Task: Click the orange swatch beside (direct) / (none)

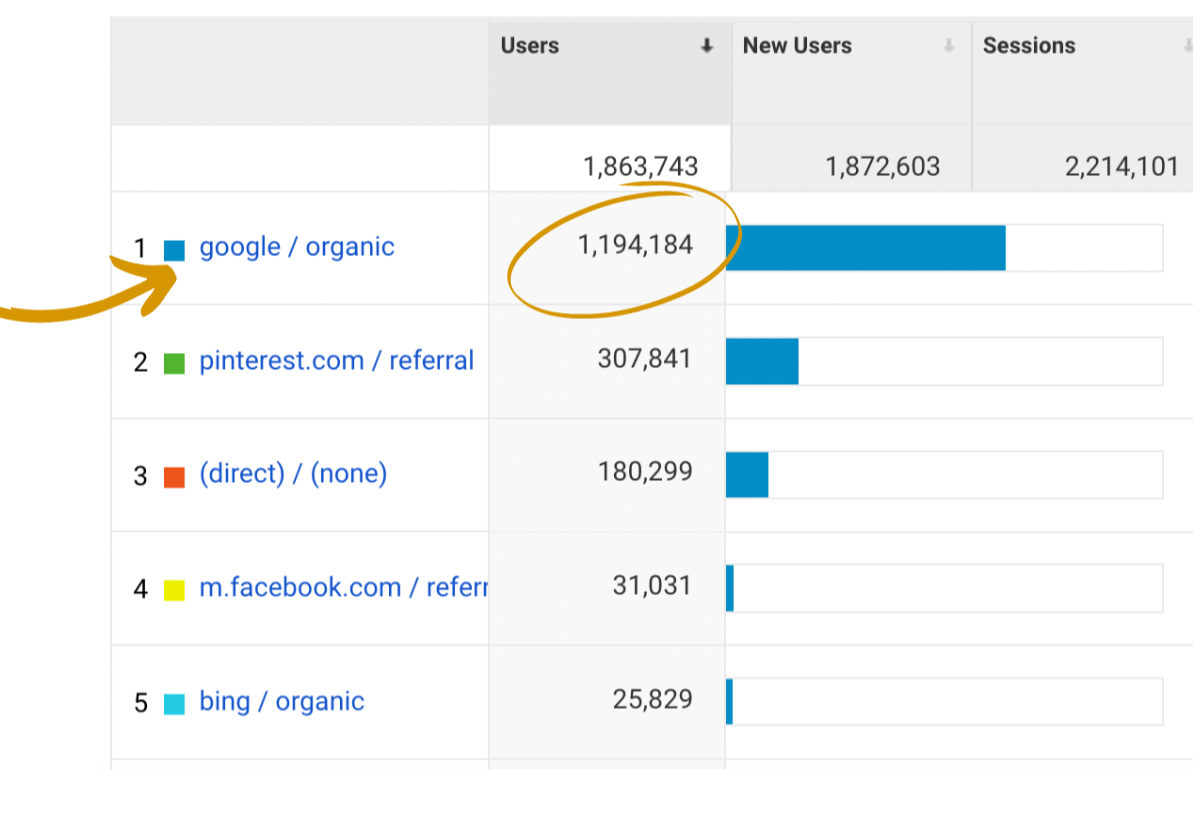Action: 174,477
